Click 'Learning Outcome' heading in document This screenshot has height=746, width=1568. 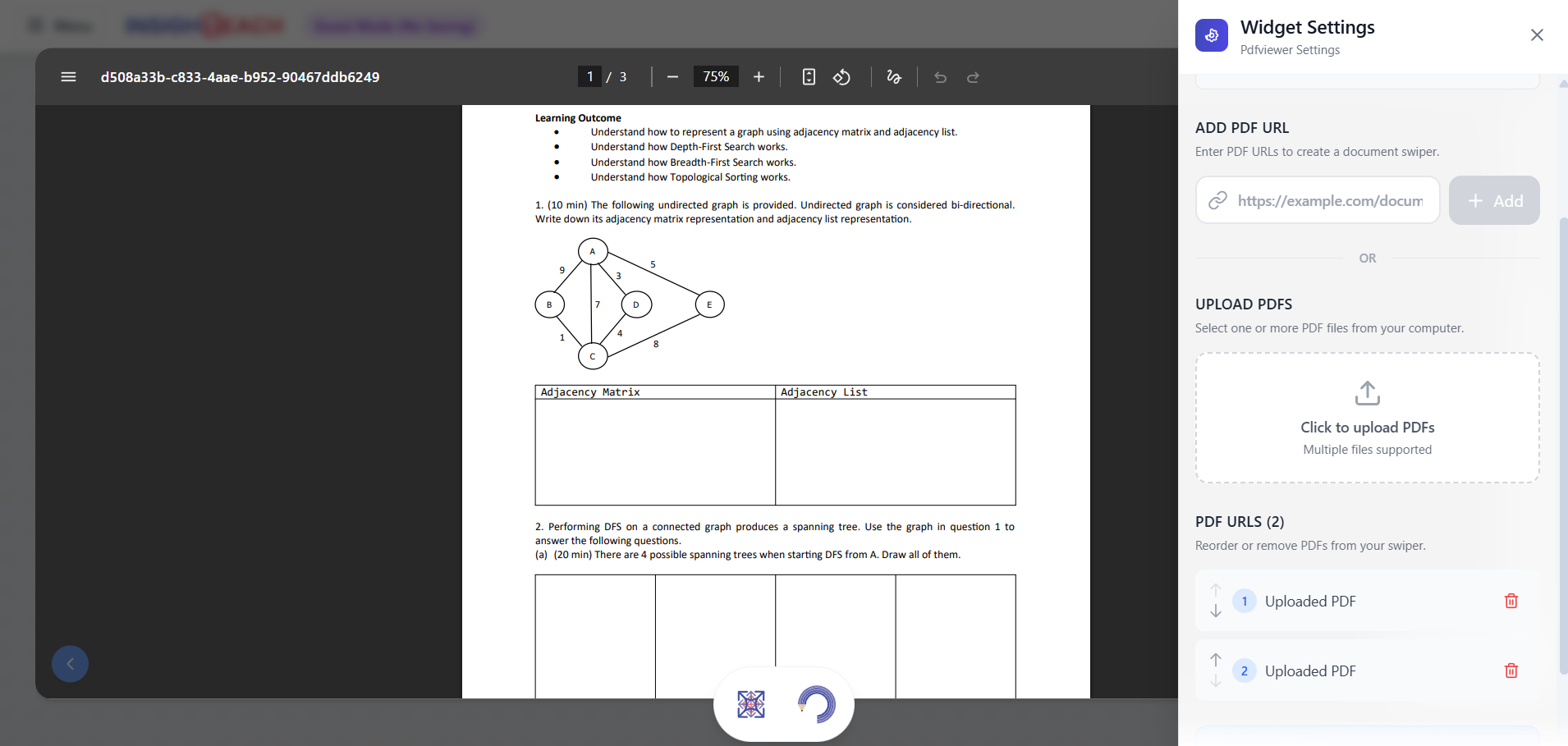[x=578, y=118]
